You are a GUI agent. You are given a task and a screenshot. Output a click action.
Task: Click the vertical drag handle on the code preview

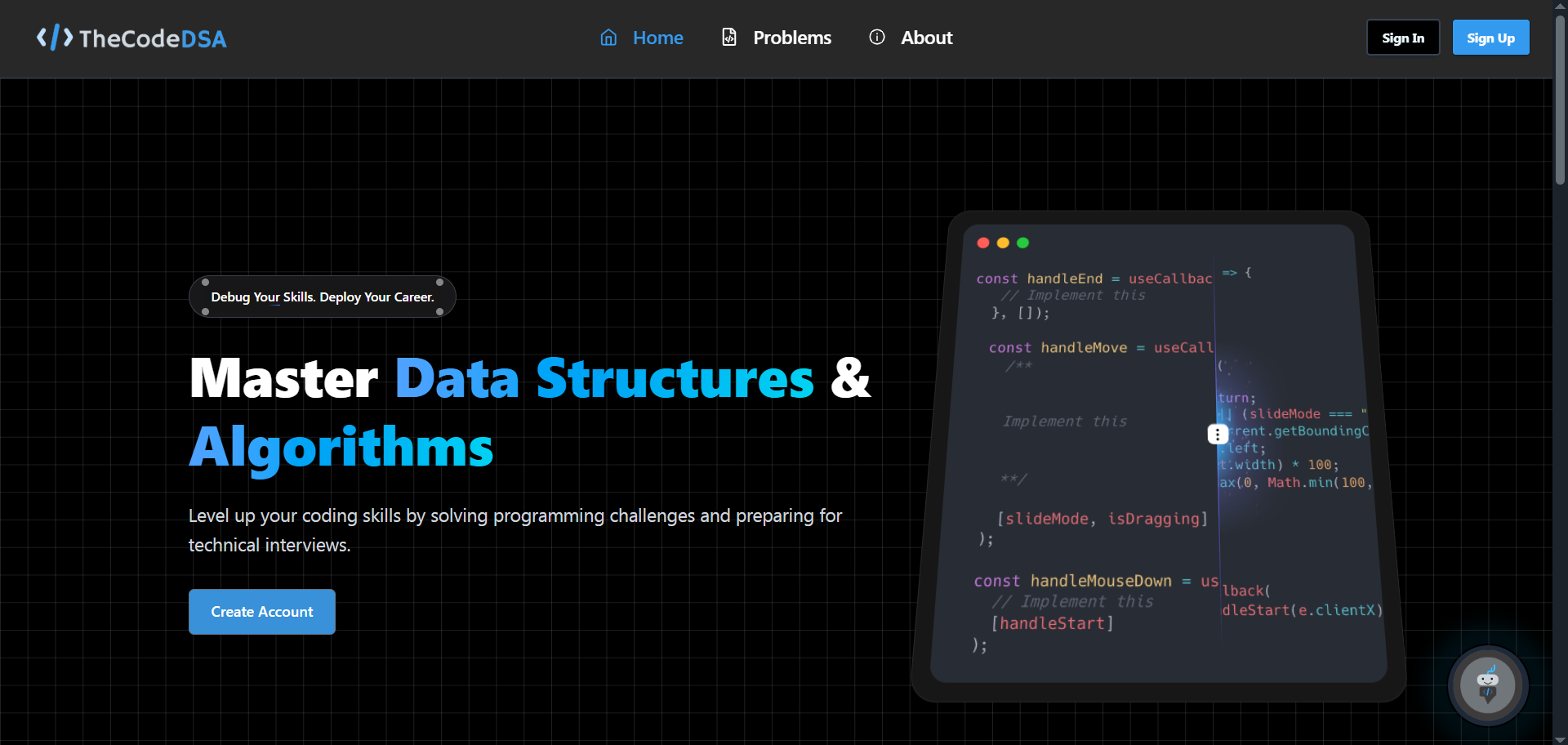click(1218, 434)
